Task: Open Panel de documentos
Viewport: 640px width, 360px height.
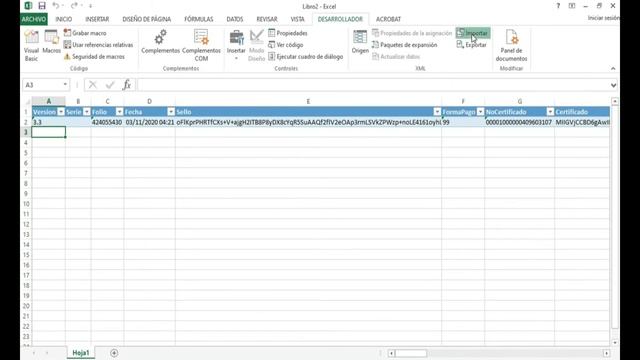Action: (x=511, y=46)
